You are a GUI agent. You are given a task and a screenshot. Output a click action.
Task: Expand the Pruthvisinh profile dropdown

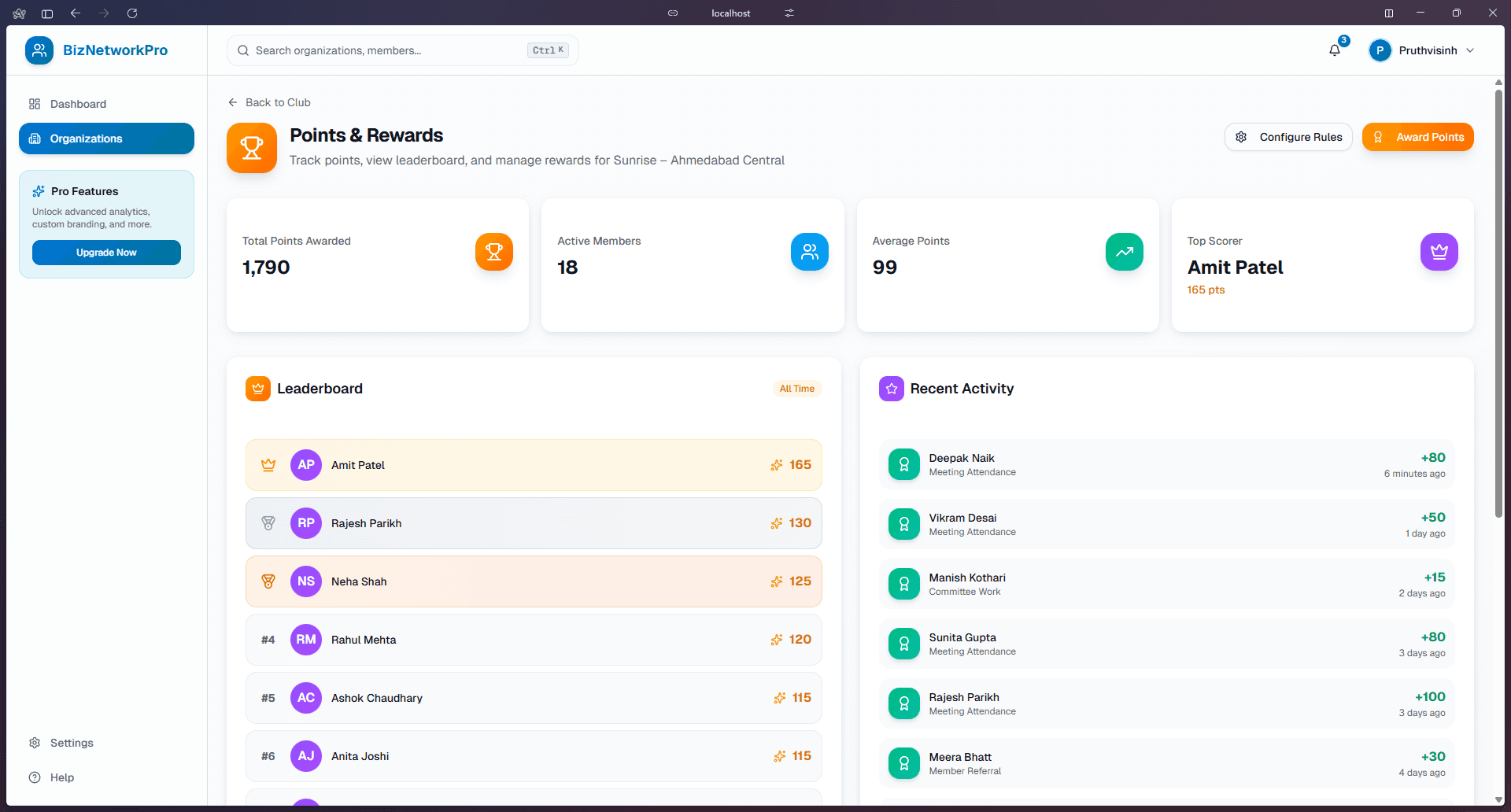click(1421, 50)
